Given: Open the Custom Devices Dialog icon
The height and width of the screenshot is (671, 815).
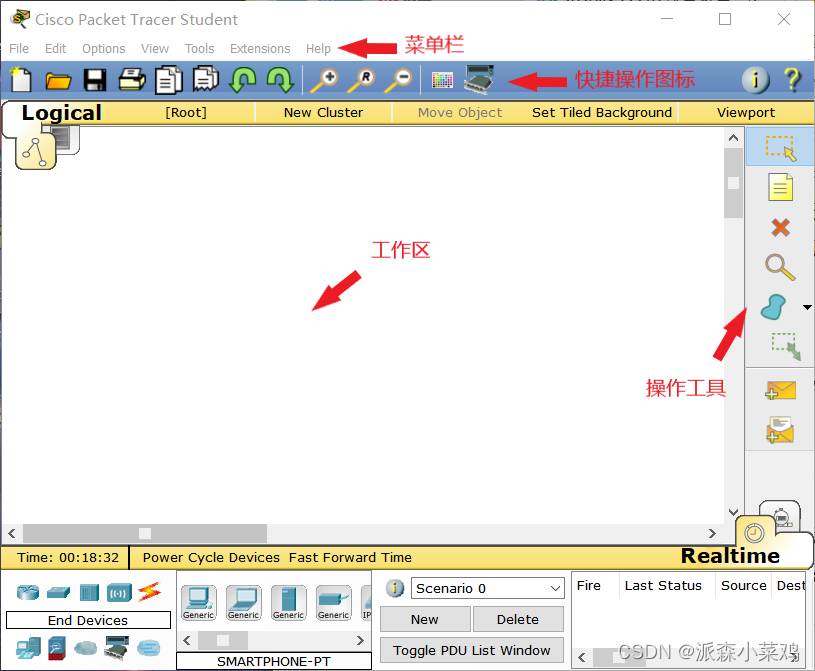Looking at the screenshot, I should [479, 80].
